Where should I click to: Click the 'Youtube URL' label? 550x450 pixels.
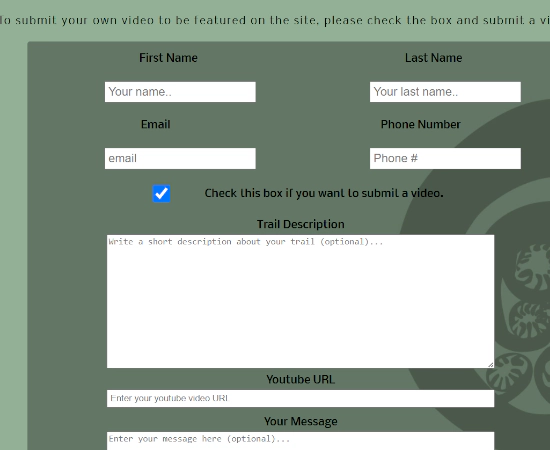tap(301, 380)
